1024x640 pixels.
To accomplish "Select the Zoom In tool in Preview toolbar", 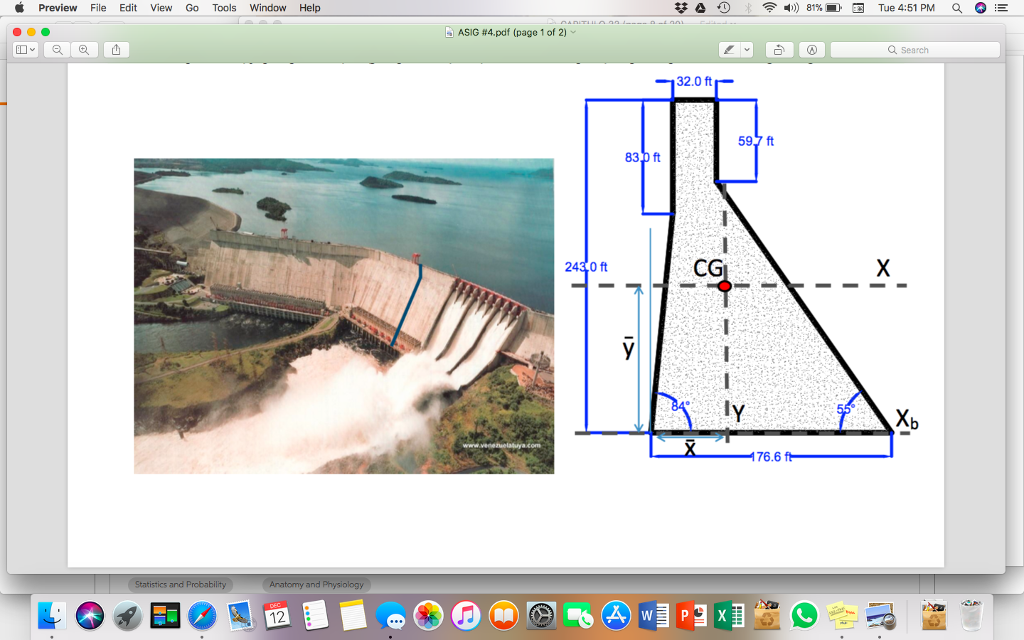I will tap(83, 49).
